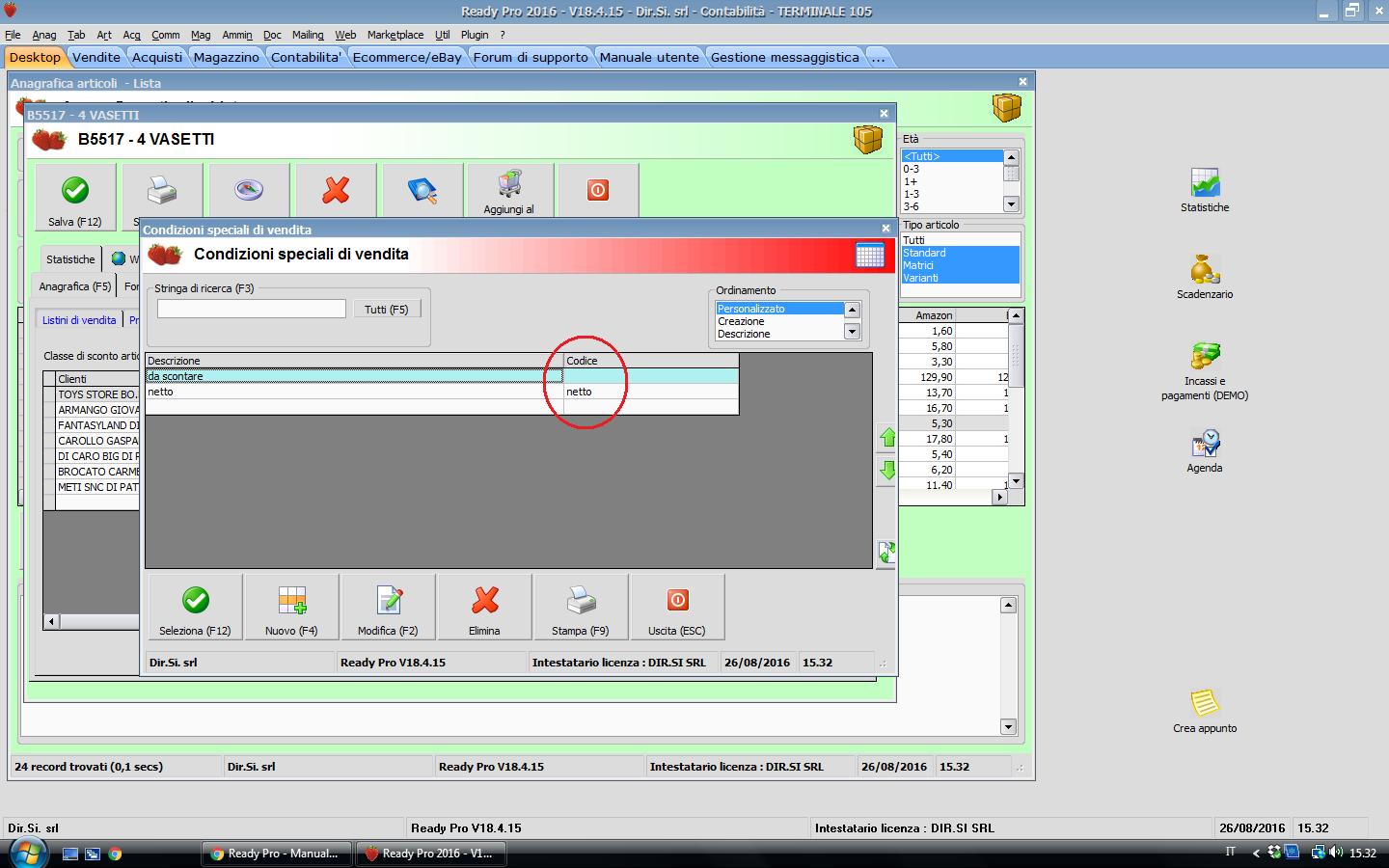1389x868 pixels.
Task: Click the notes panel scroll-down arrow
Action: (x=1008, y=727)
